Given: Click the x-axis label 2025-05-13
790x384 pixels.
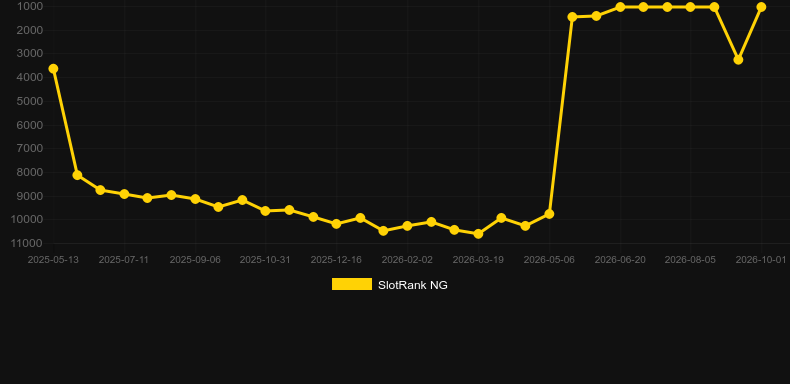Looking at the screenshot, I should (x=53, y=260).
